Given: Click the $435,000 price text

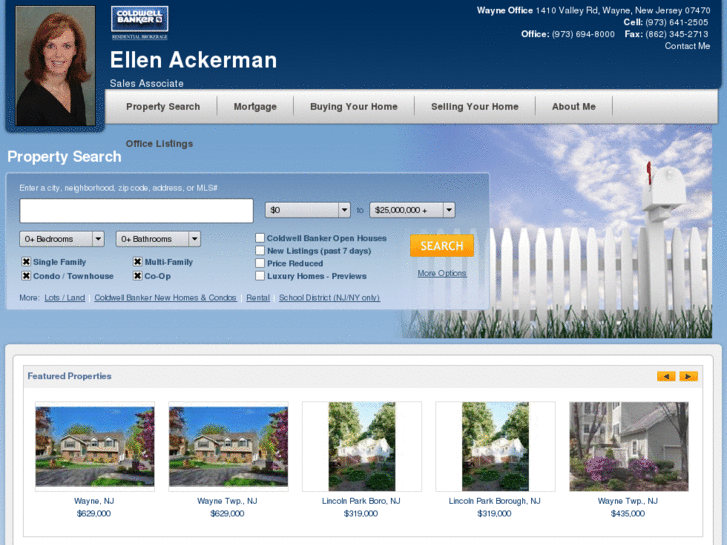Looking at the screenshot, I should click(x=628, y=513).
